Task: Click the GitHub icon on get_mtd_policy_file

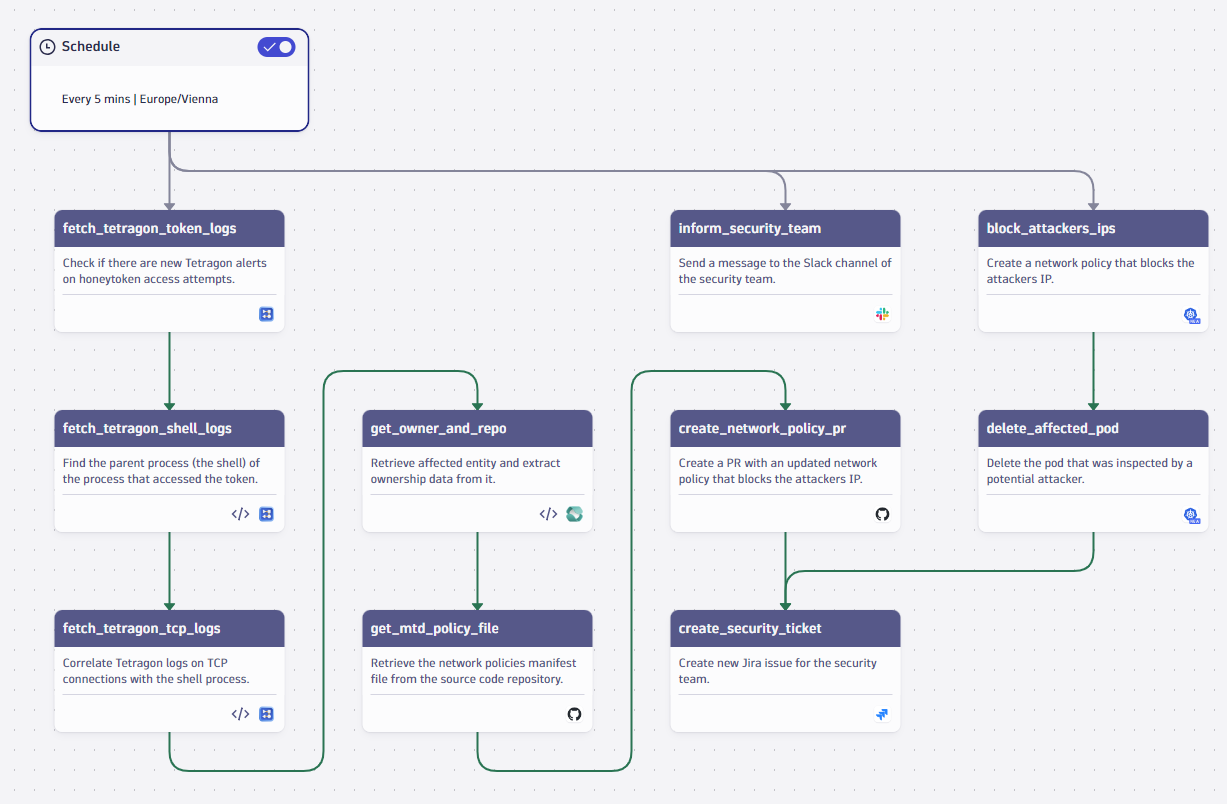Action: tap(574, 714)
